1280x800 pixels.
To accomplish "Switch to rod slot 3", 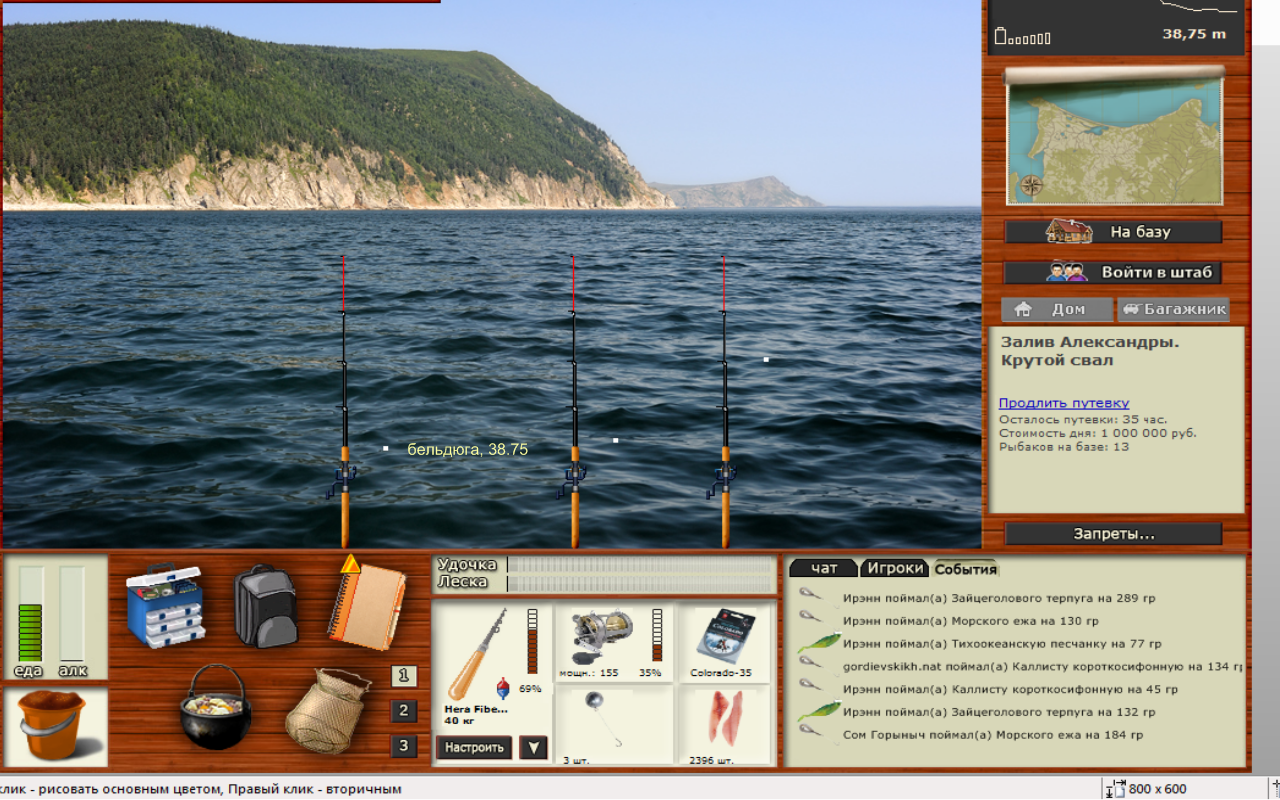I will (403, 746).
